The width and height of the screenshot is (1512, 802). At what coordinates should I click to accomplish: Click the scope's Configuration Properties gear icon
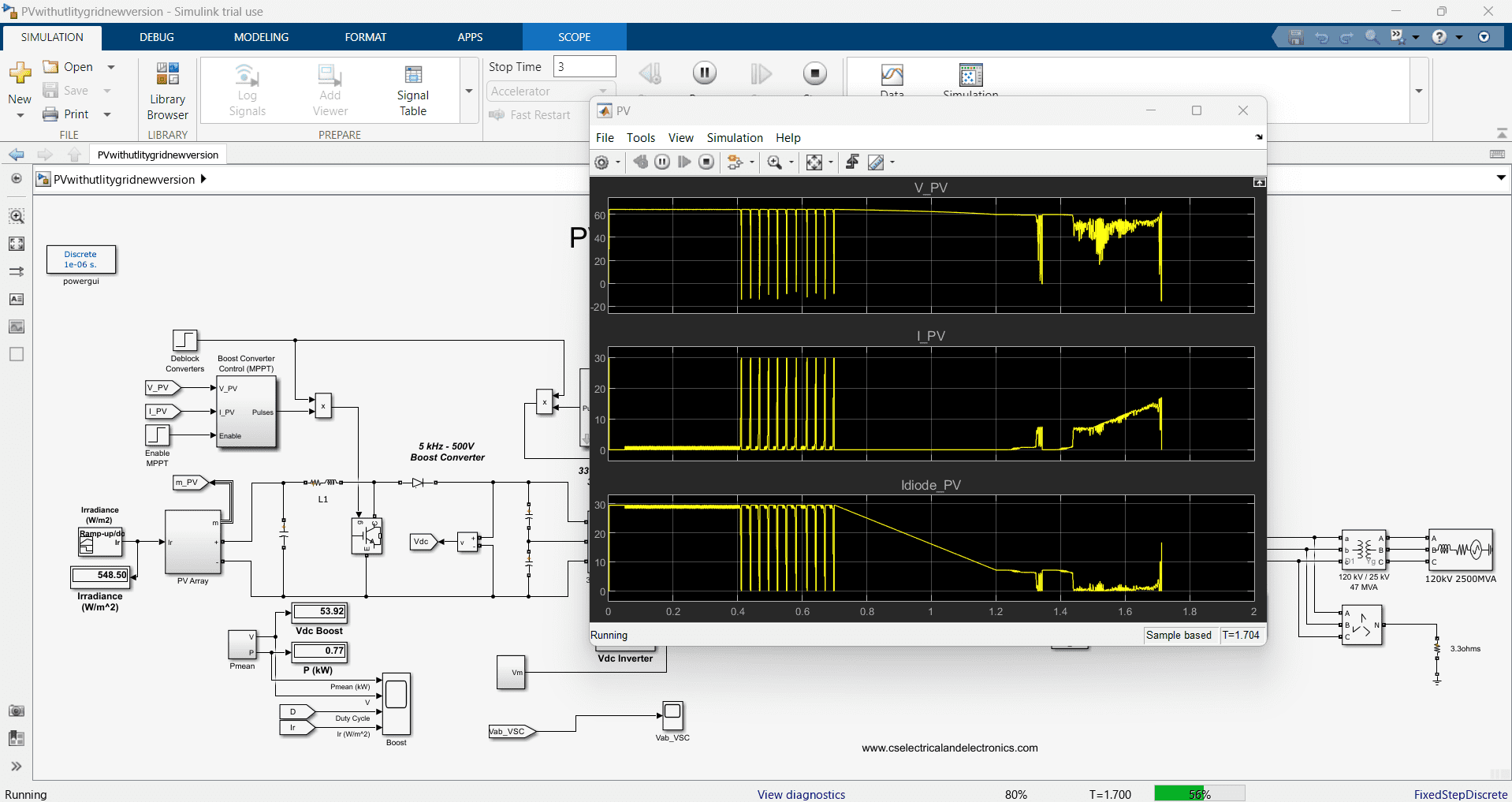point(602,162)
